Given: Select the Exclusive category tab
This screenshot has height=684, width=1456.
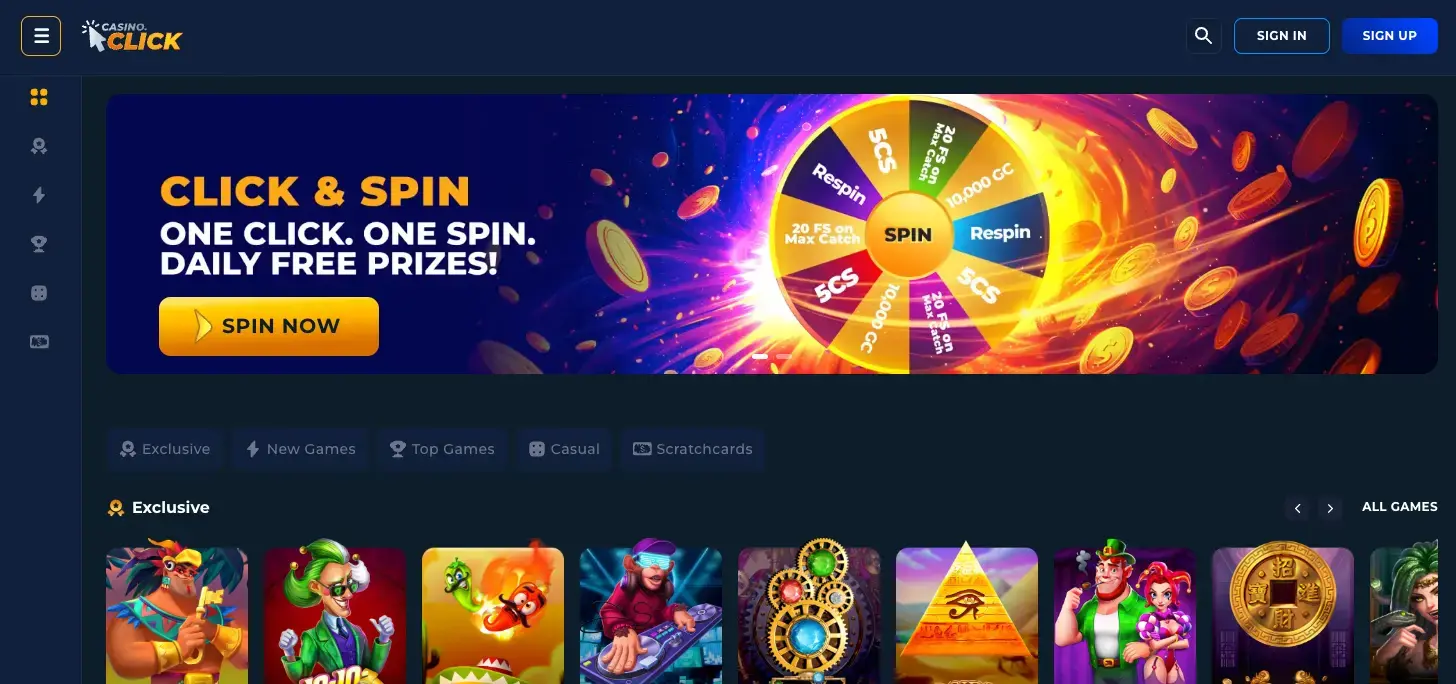Looking at the screenshot, I should [165, 449].
